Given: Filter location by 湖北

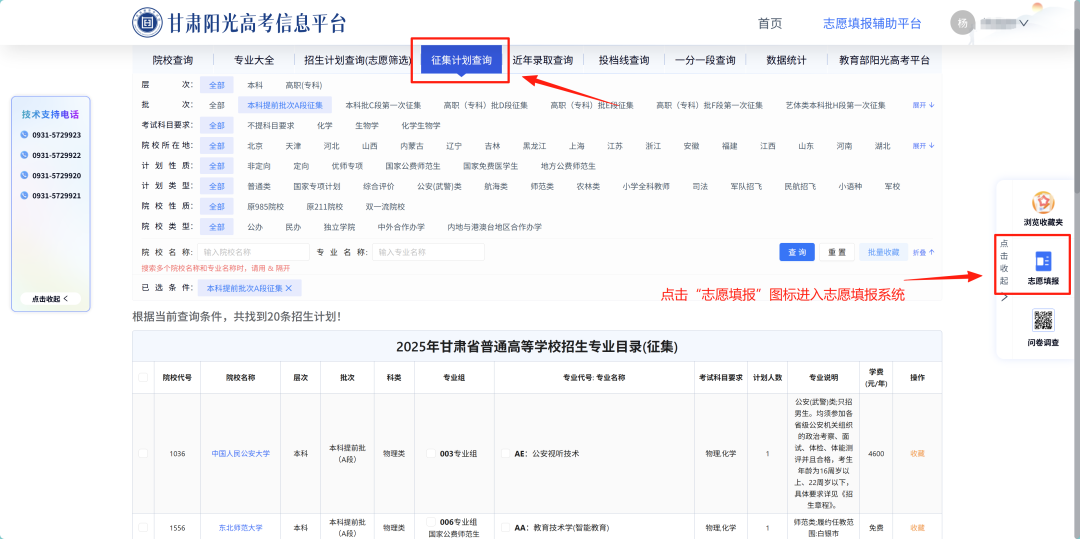Looking at the screenshot, I should click(882, 146).
